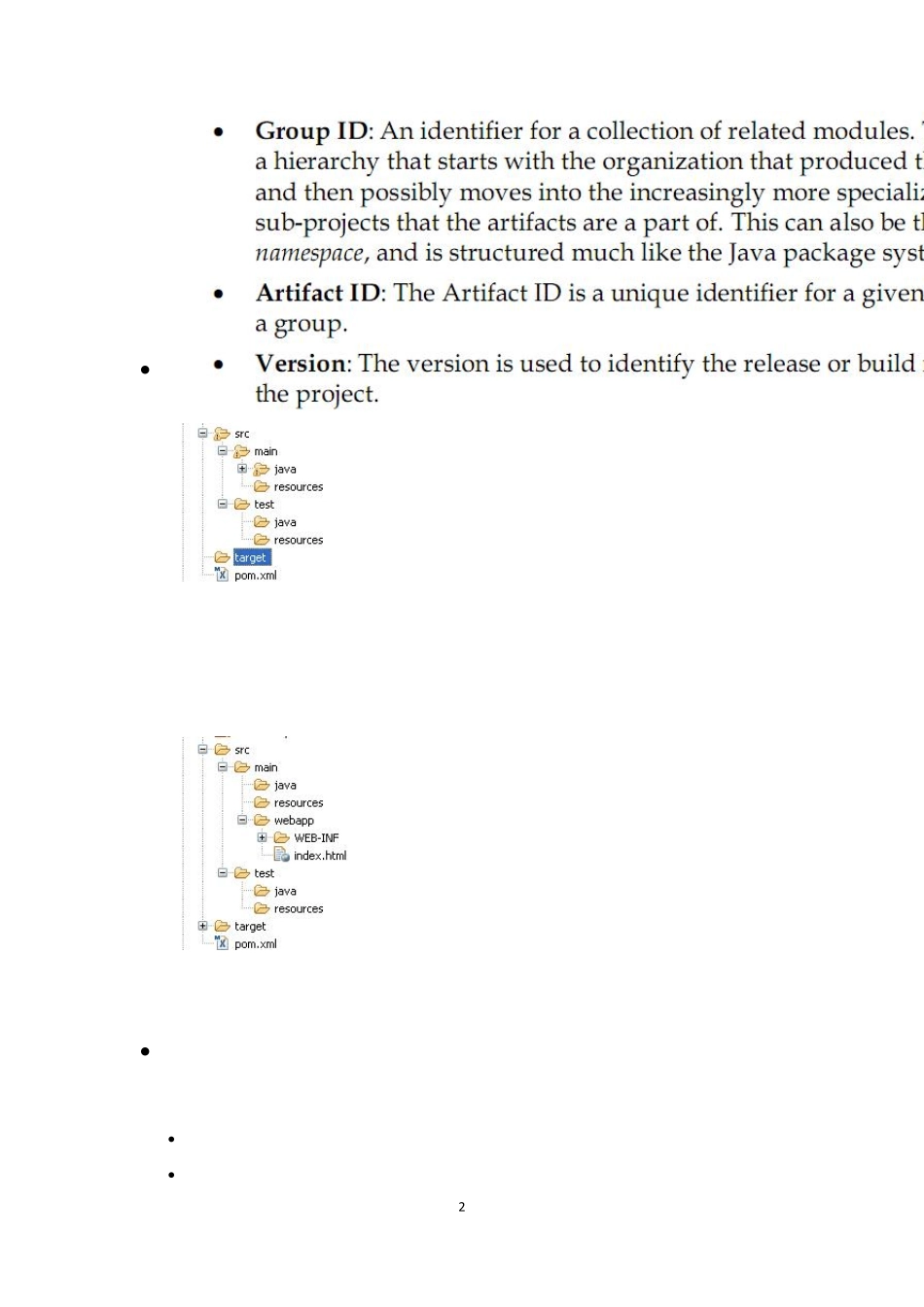Select java label under main in webapp tree

(285, 786)
